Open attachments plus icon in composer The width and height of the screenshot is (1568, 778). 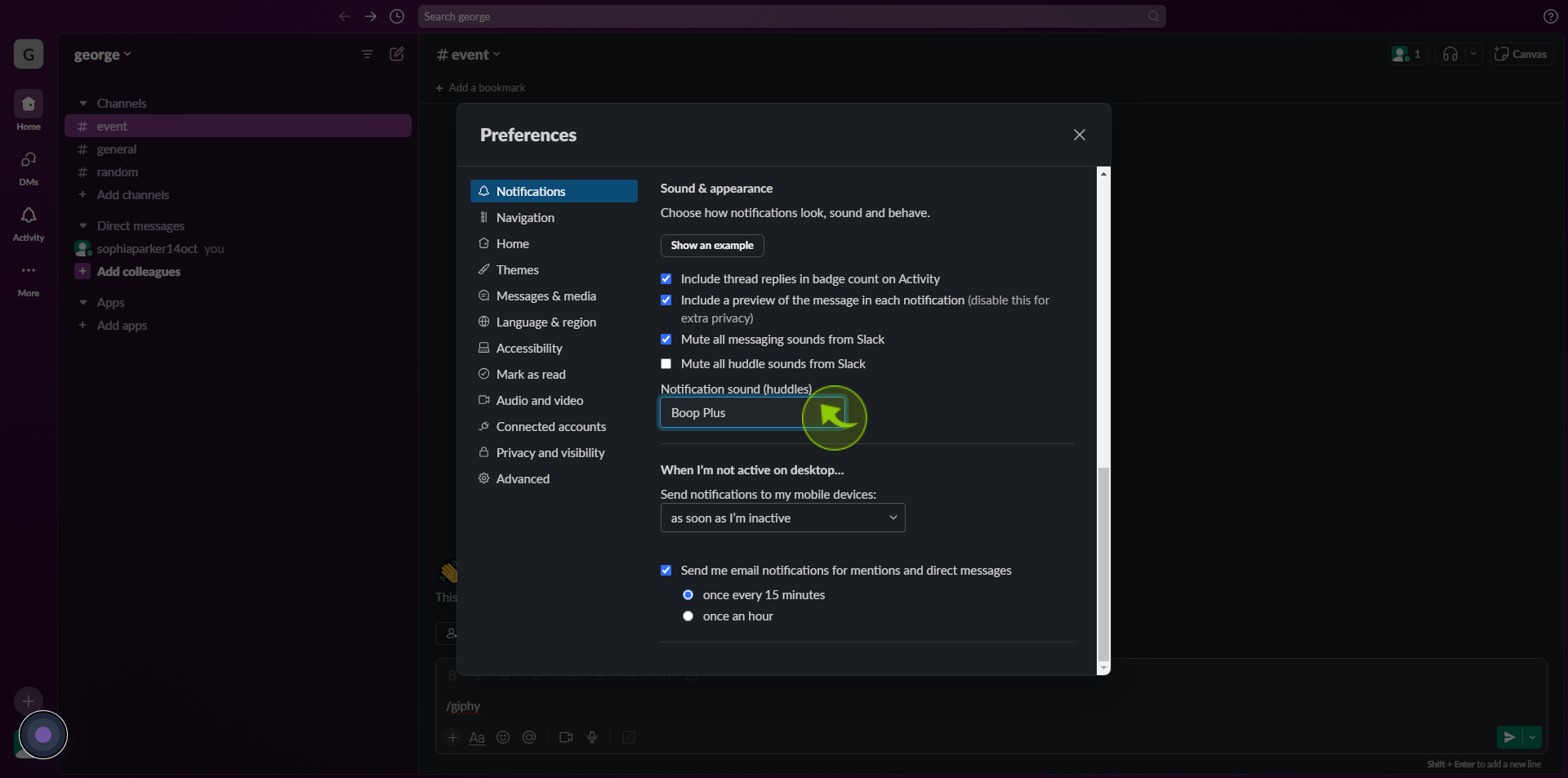(x=452, y=737)
